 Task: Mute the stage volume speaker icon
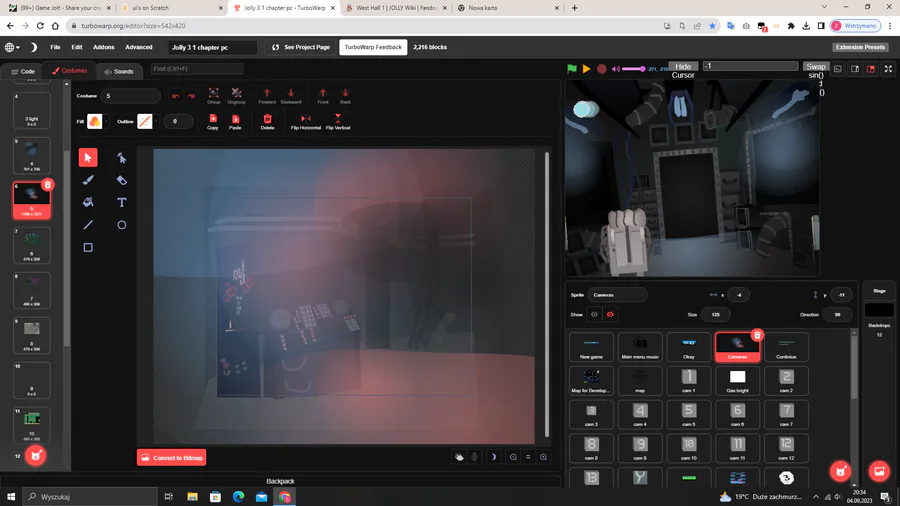[x=616, y=69]
